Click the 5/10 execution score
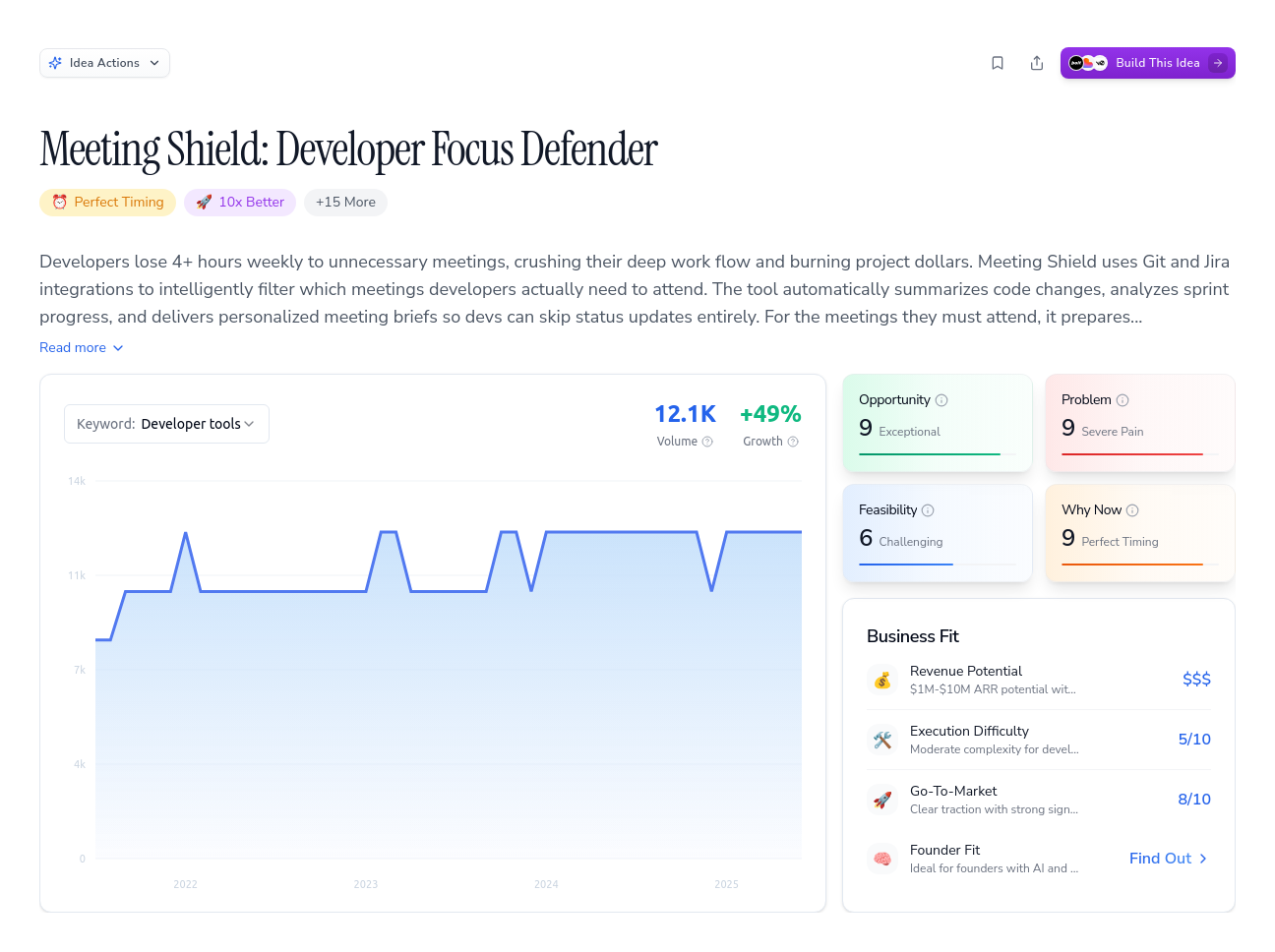This screenshot has height=952, width=1275. (x=1194, y=740)
